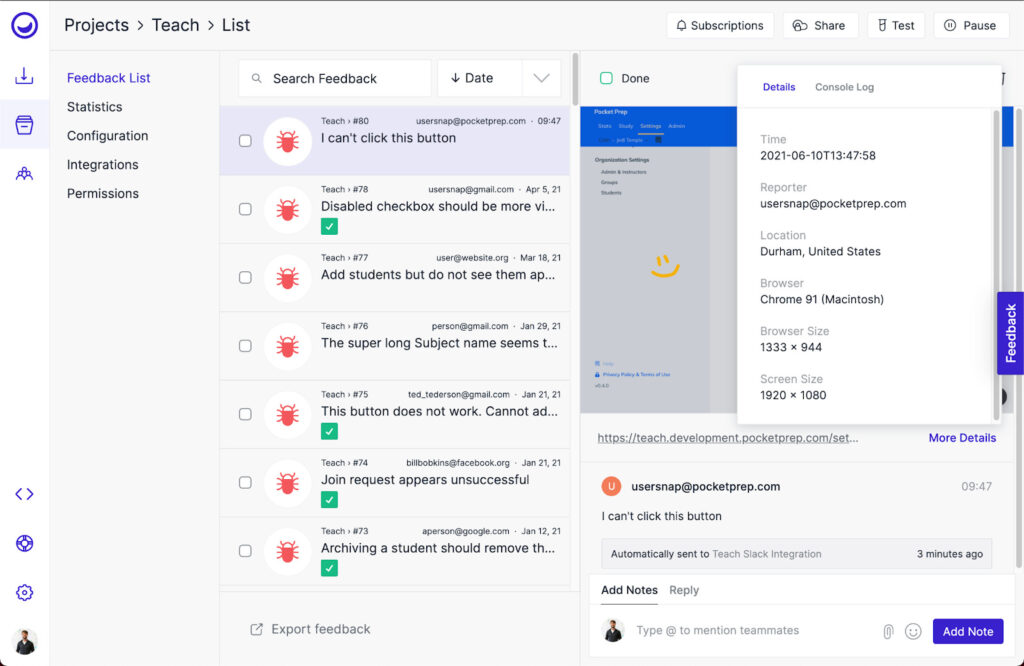Select the code brackets icon in the sidebar
Screen dimensions: 1024x666
(x=24, y=493)
